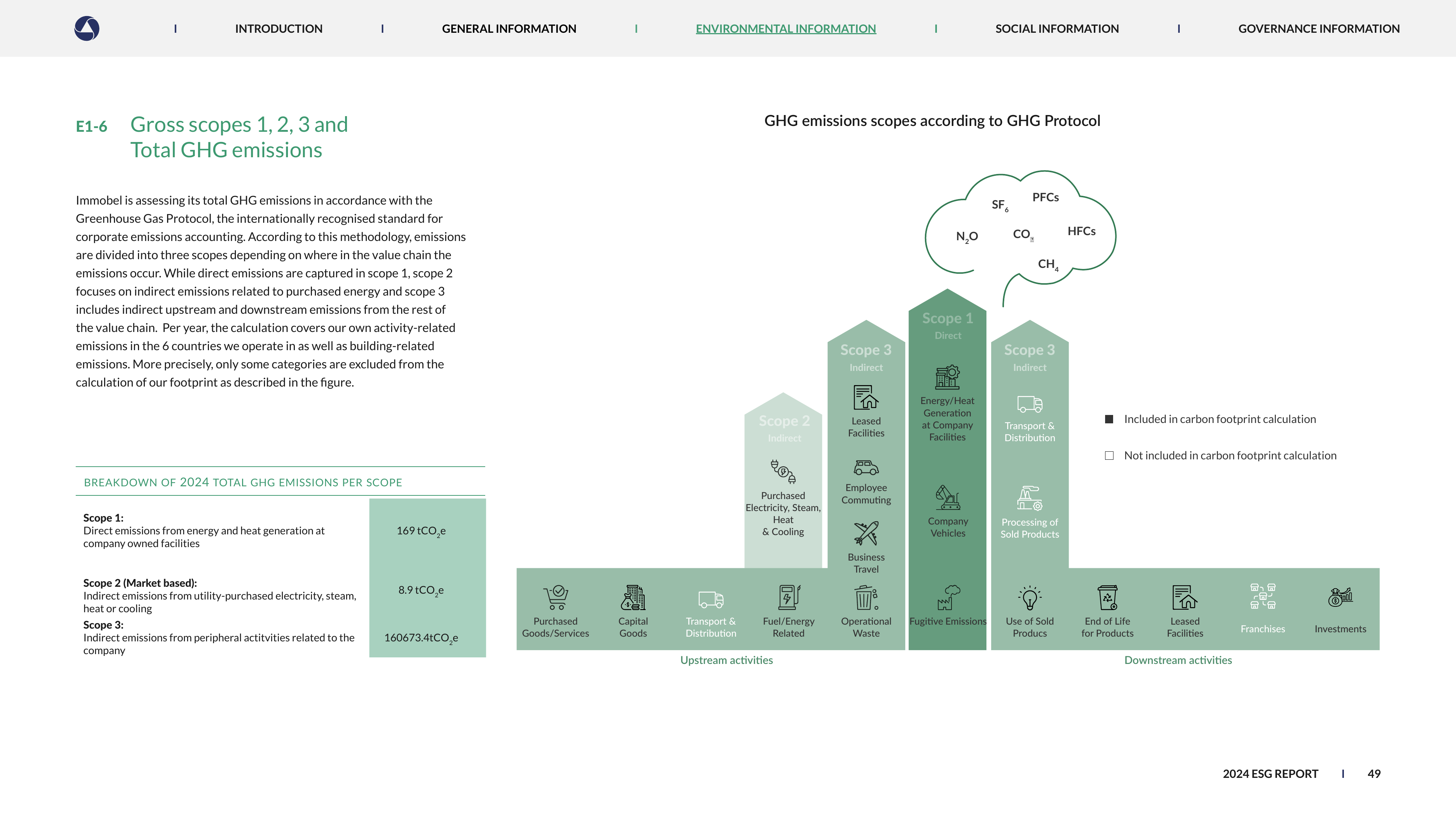This screenshot has width=1456, height=819.
Task: Click the empty Not included legend square
Action: click(x=1109, y=456)
